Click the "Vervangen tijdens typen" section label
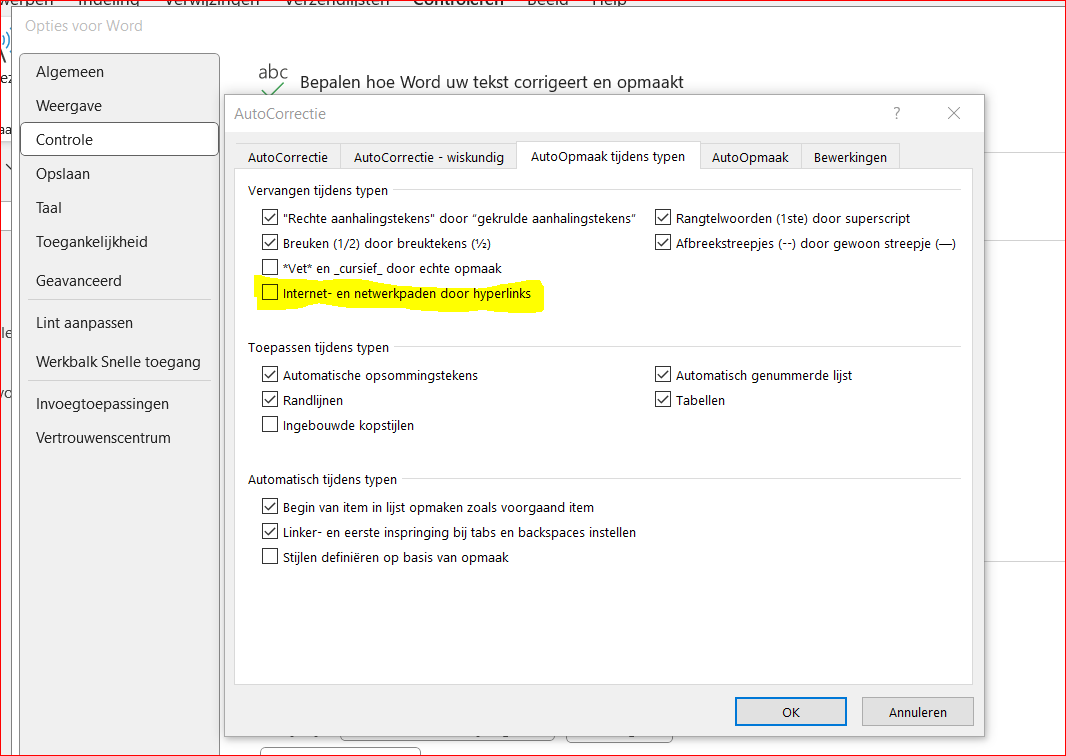The width and height of the screenshot is (1066, 756). 317,190
